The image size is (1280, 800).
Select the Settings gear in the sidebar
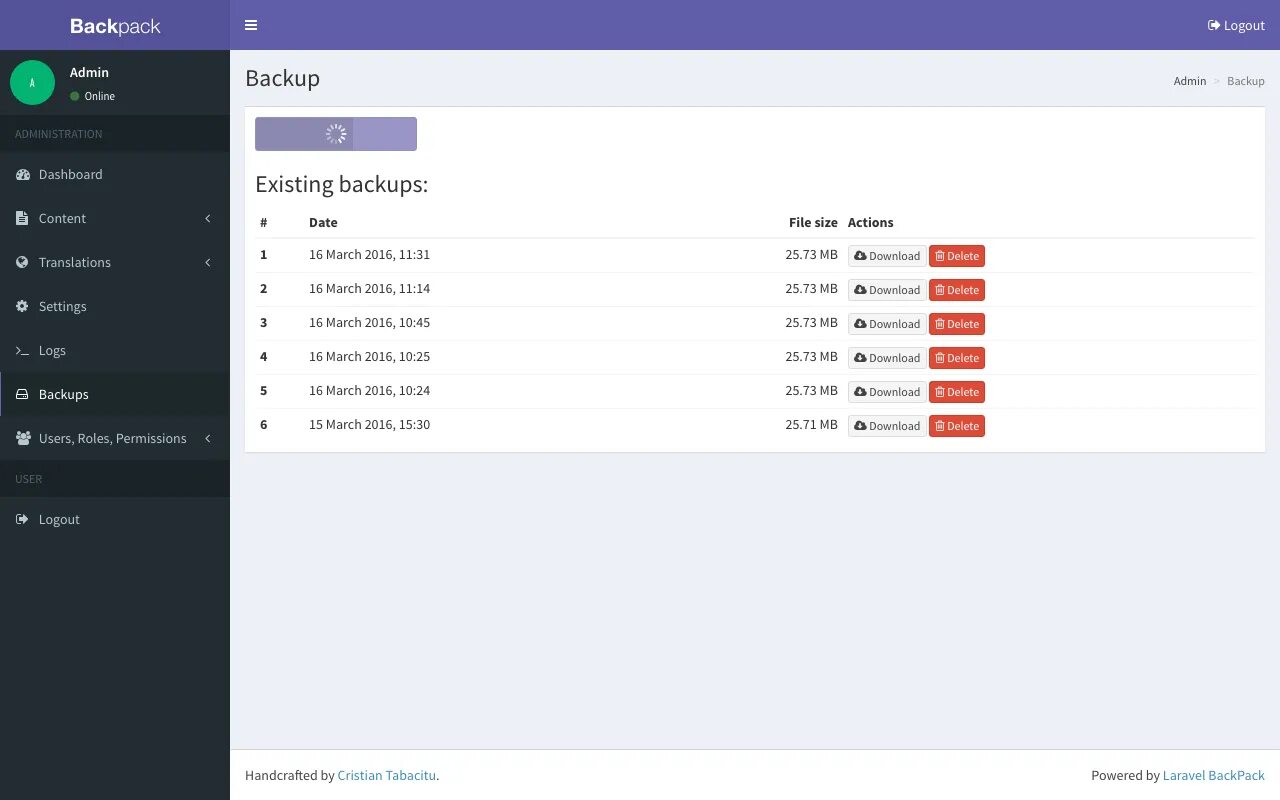point(24,306)
